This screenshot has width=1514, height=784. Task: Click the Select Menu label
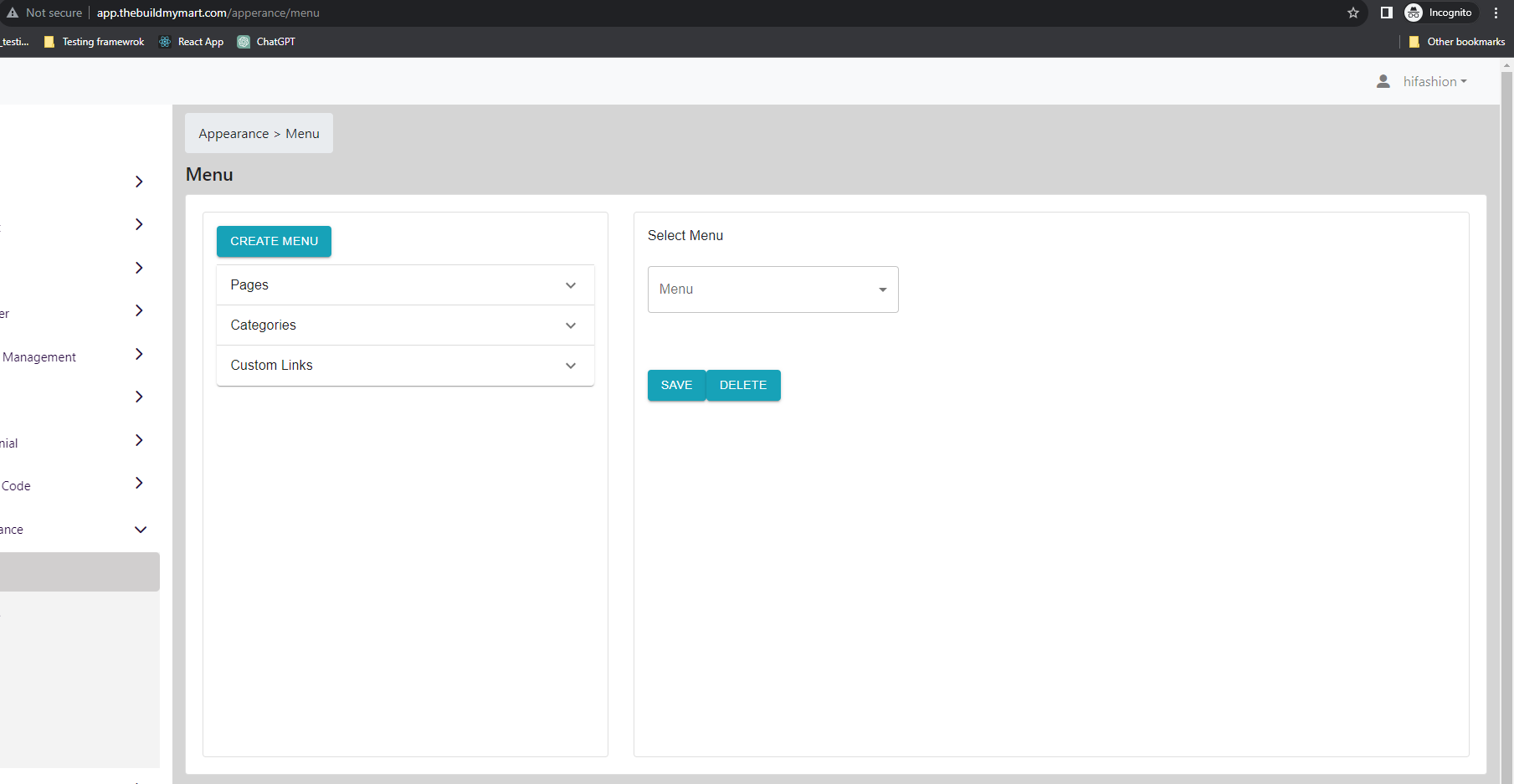(x=685, y=236)
